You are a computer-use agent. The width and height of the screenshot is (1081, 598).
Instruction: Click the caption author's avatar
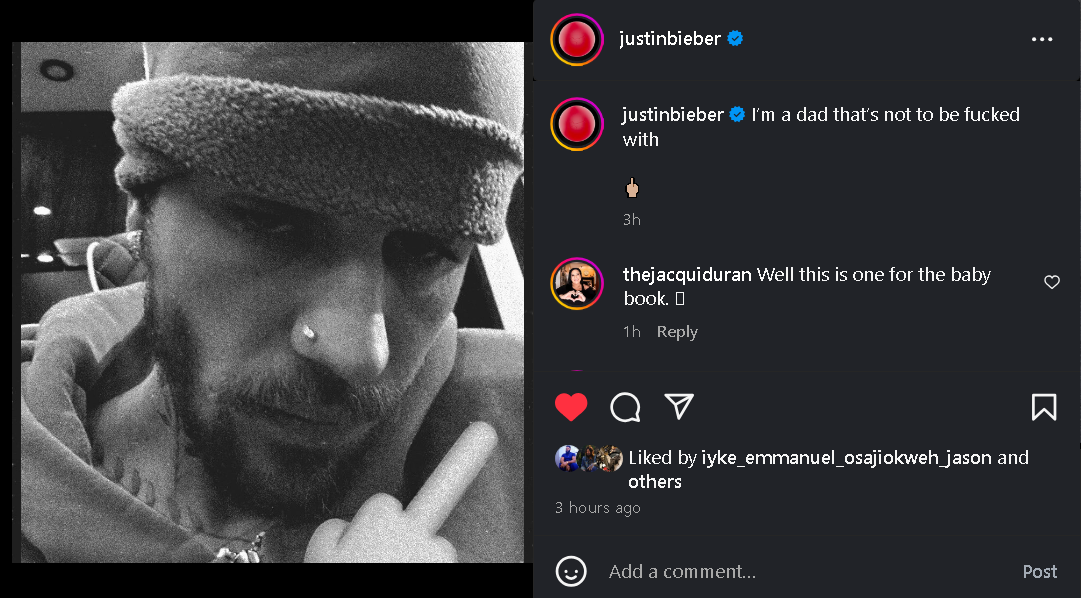pos(577,125)
